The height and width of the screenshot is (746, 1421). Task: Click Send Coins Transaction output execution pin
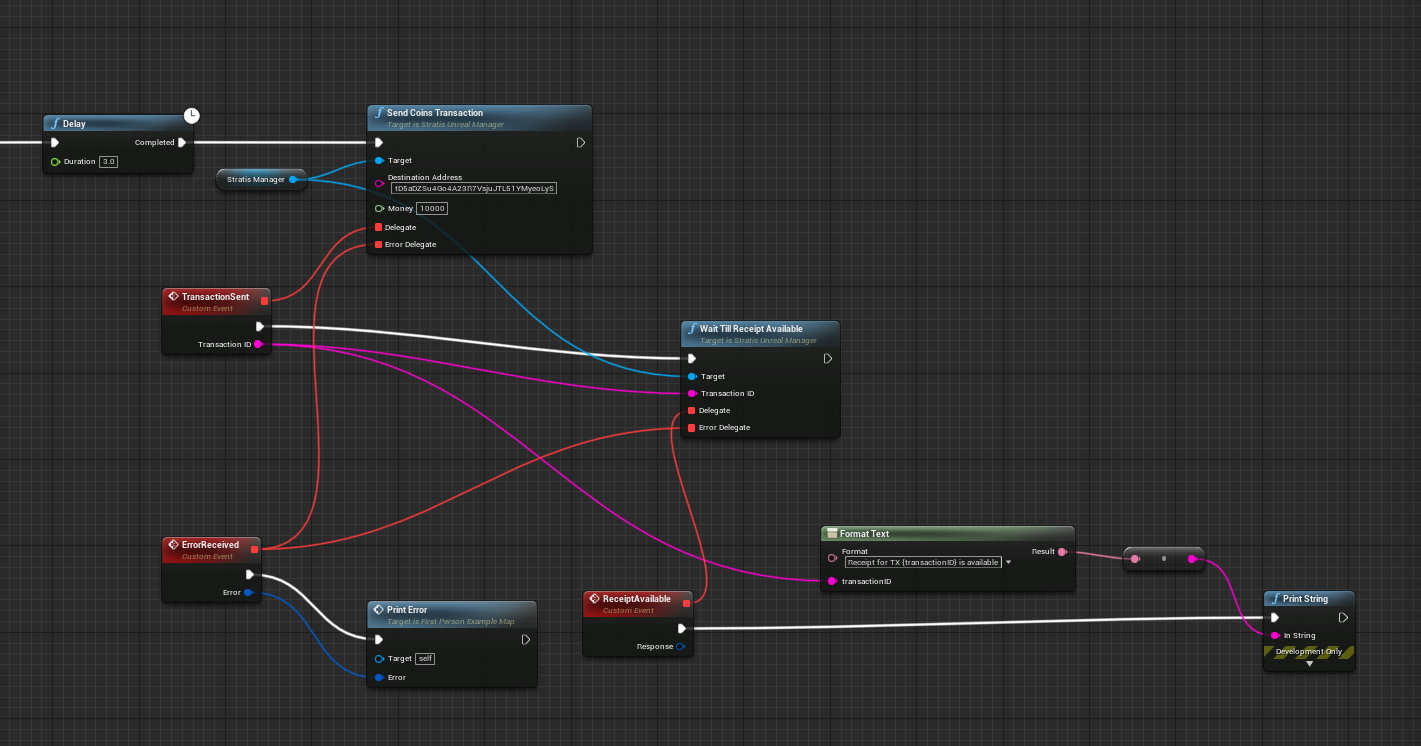tap(581, 142)
